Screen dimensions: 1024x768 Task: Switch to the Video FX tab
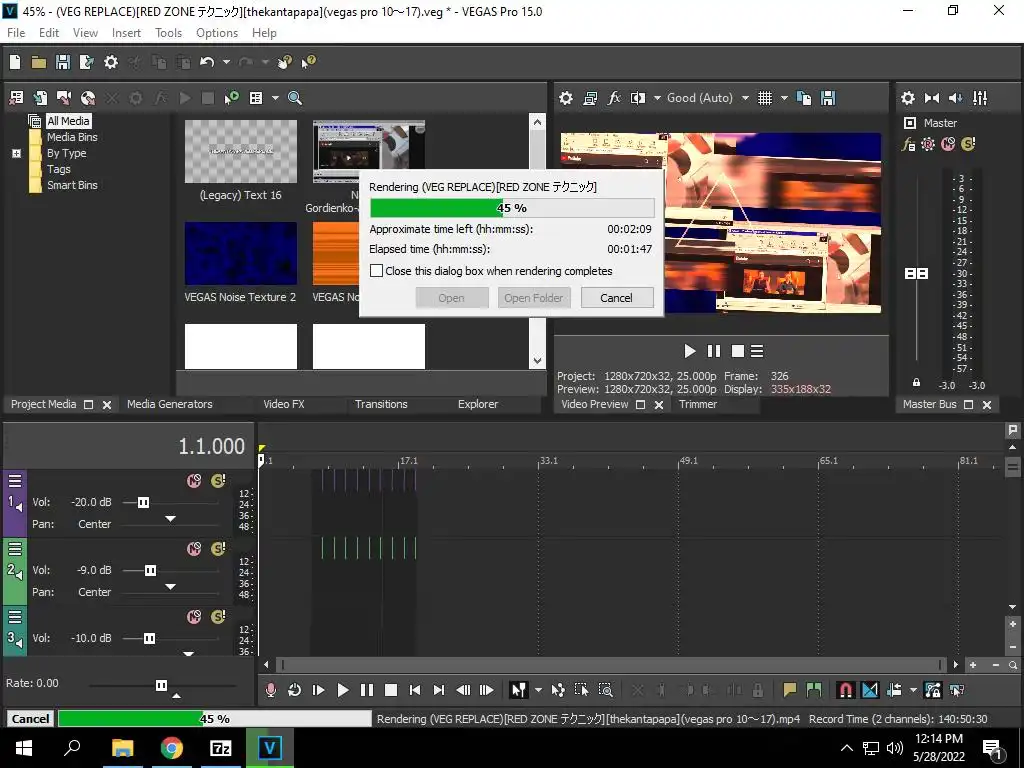coord(284,404)
